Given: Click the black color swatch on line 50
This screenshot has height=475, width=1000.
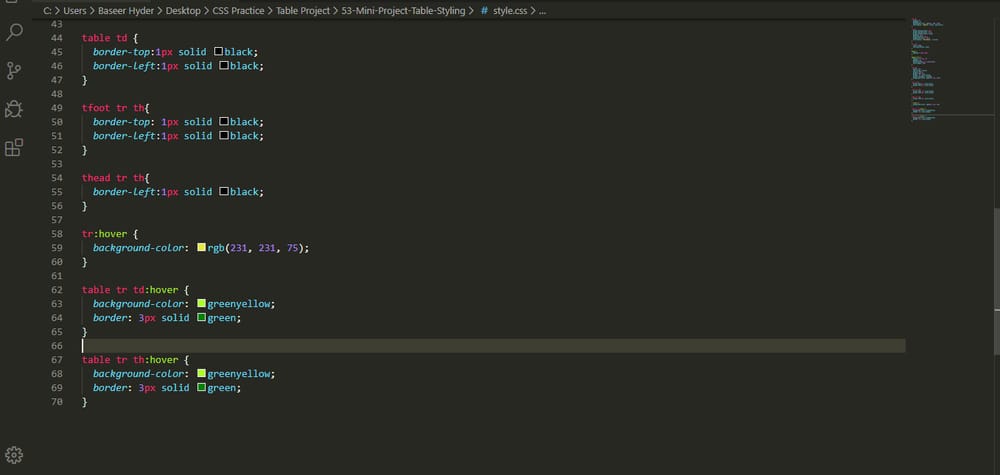Looking at the screenshot, I should pyautogui.click(x=224, y=121).
